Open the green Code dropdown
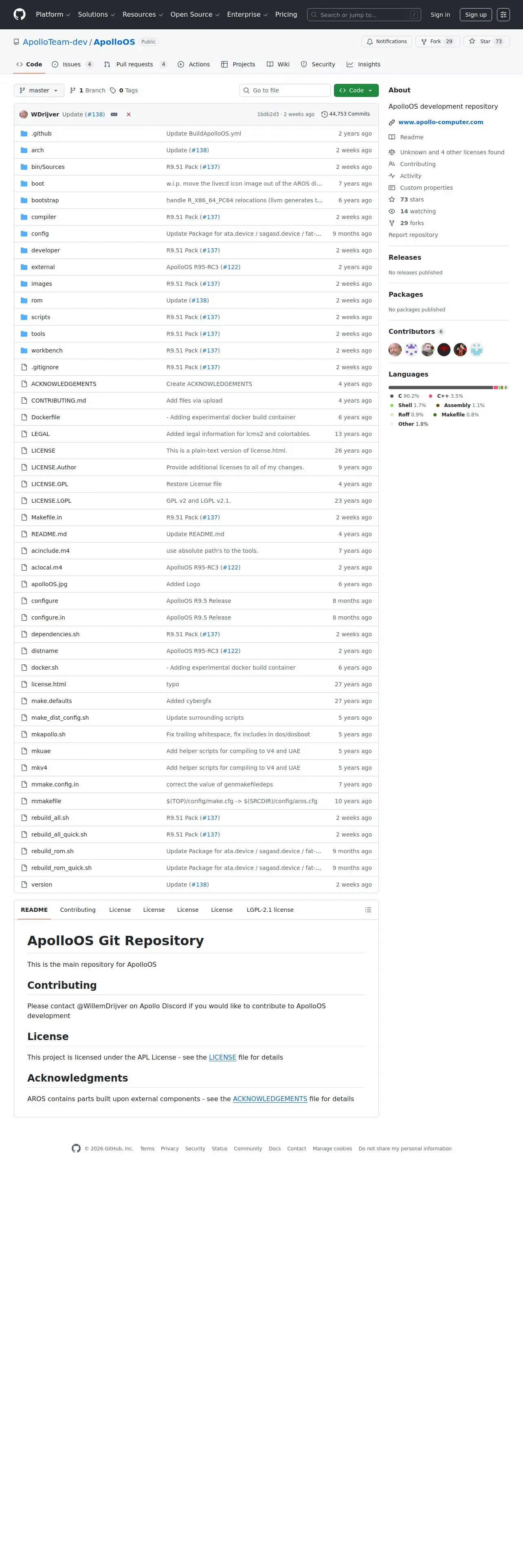Image resolution: width=523 pixels, height=1568 pixels. 356,91
